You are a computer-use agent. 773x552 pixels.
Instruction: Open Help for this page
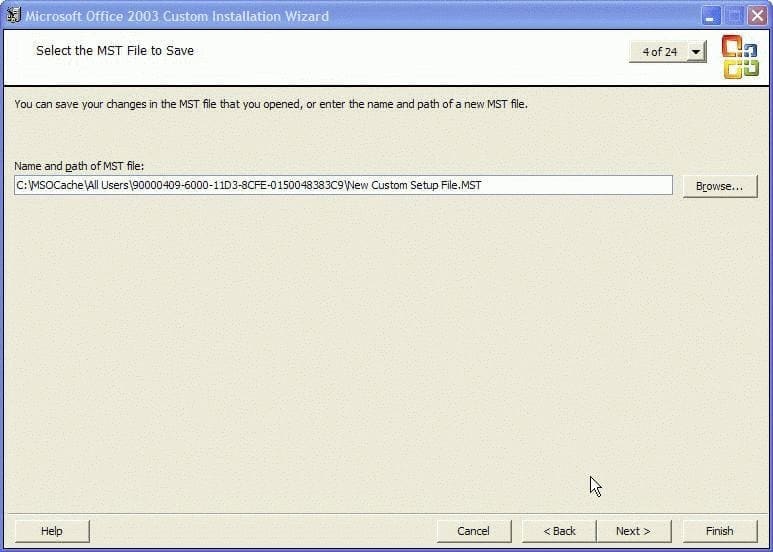(52, 531)
